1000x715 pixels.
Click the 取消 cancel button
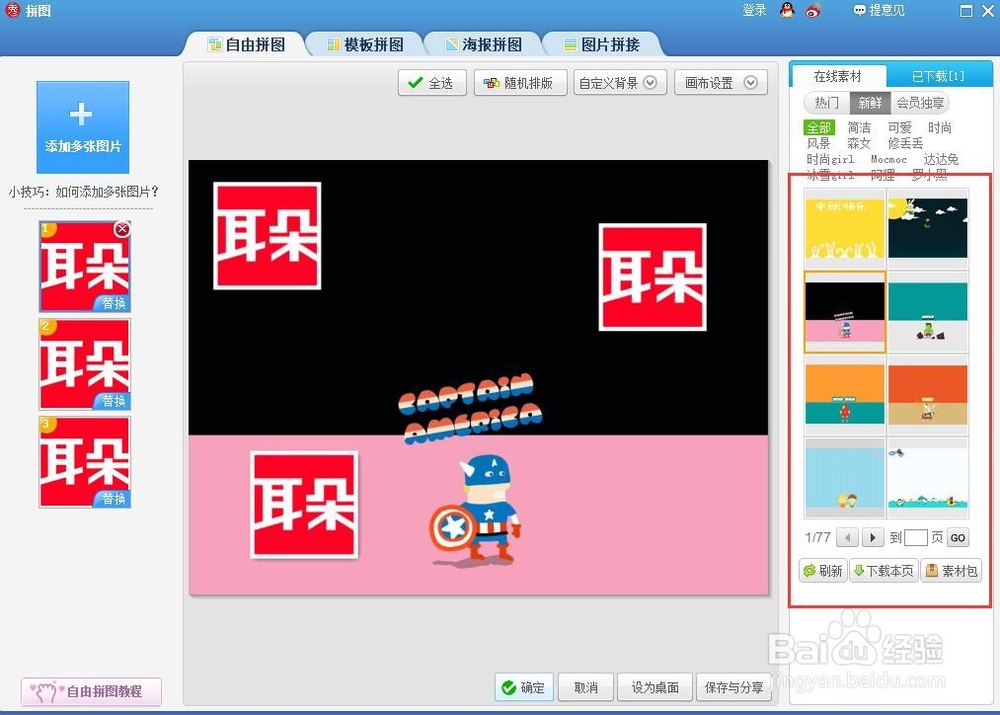585,688
